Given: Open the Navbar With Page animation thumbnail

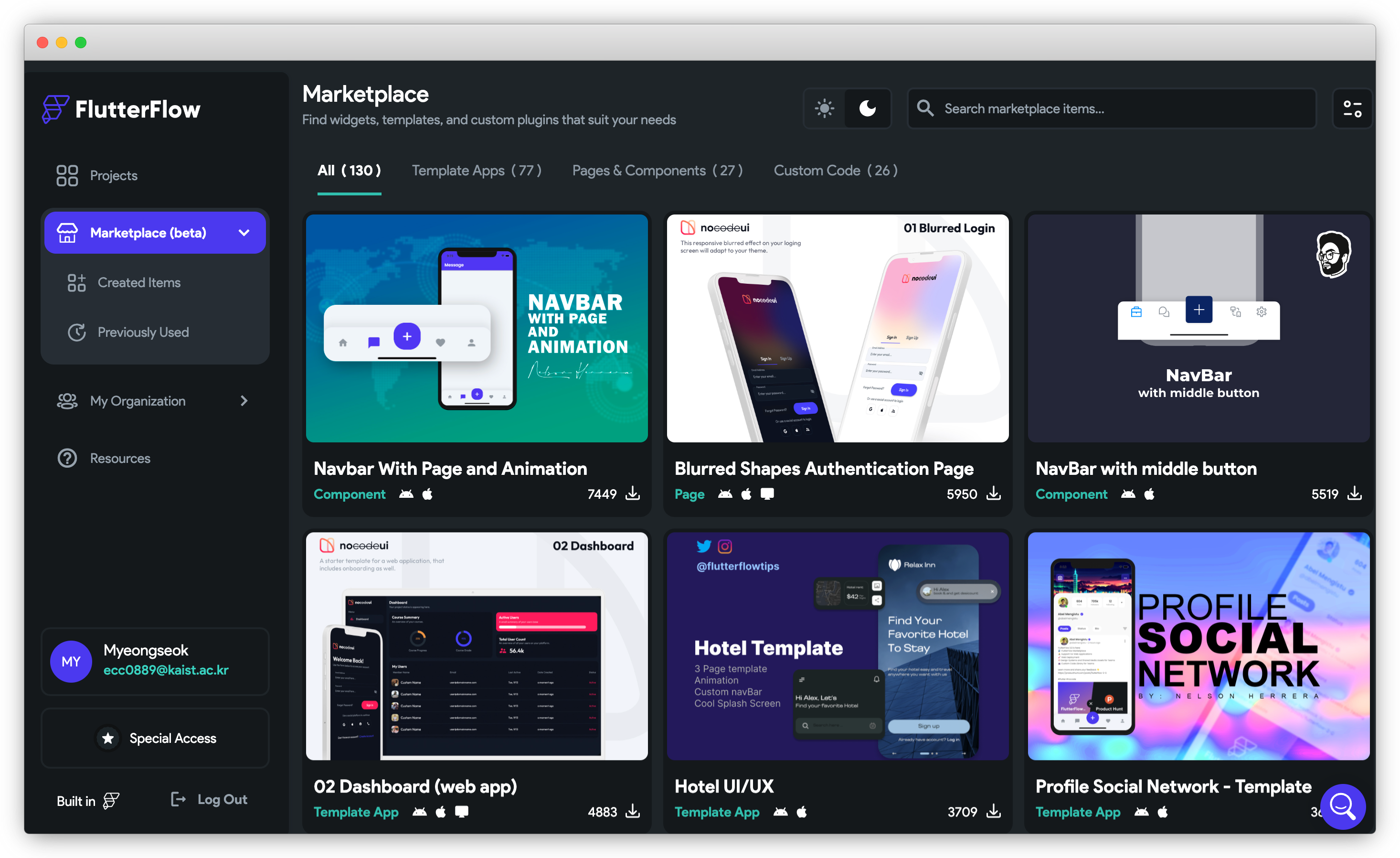Looking at the screenshot, I should 477,328.
